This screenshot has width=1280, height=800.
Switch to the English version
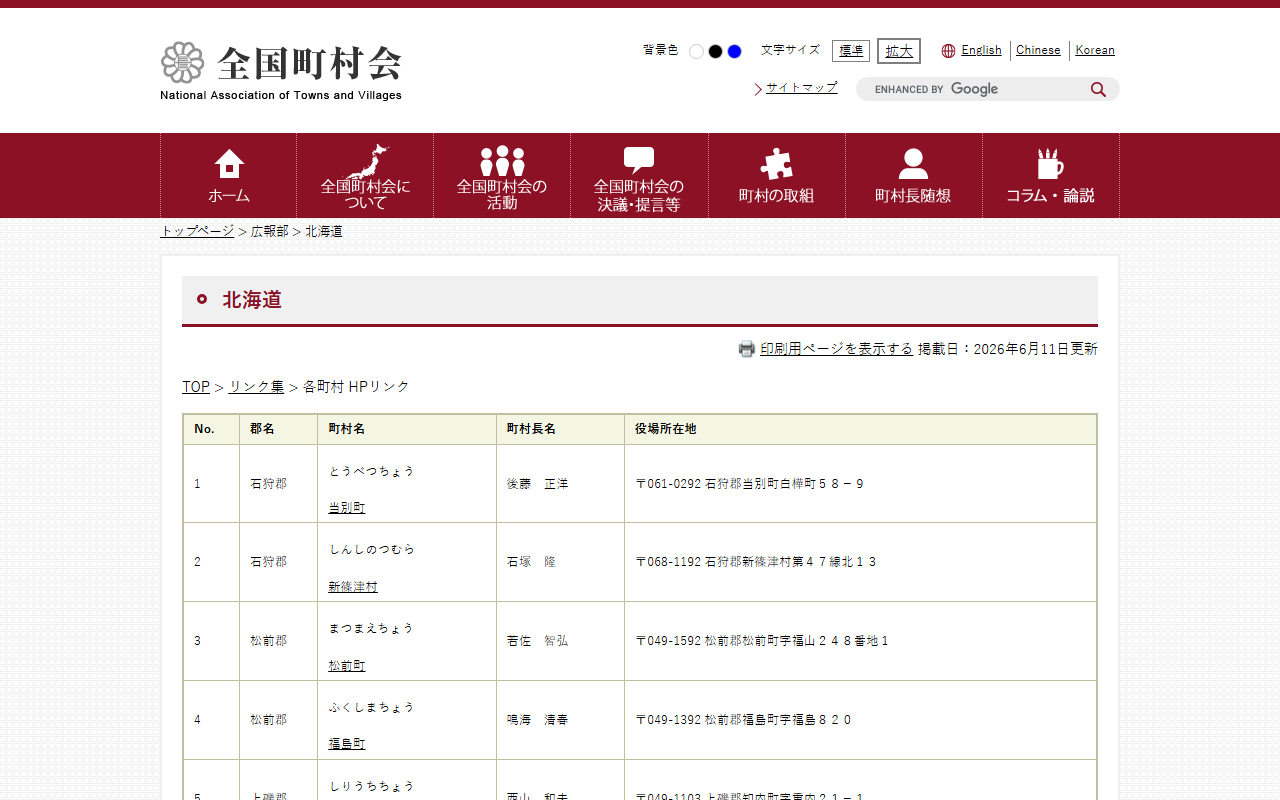click(x=981, y=50)
